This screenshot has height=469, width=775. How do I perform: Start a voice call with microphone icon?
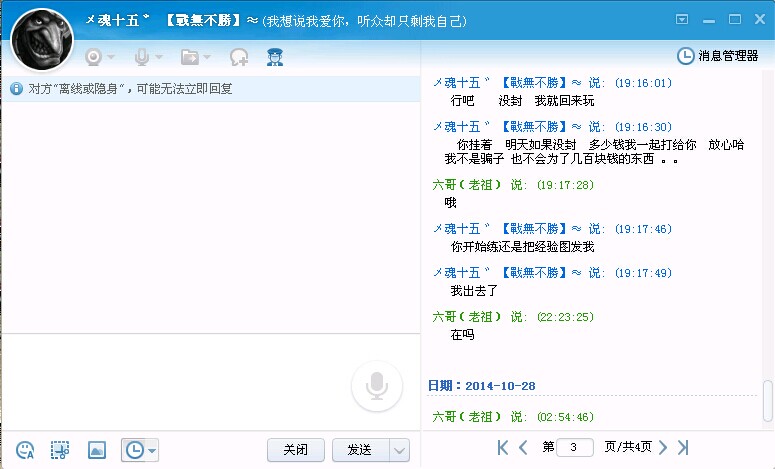tap(142, 57)
